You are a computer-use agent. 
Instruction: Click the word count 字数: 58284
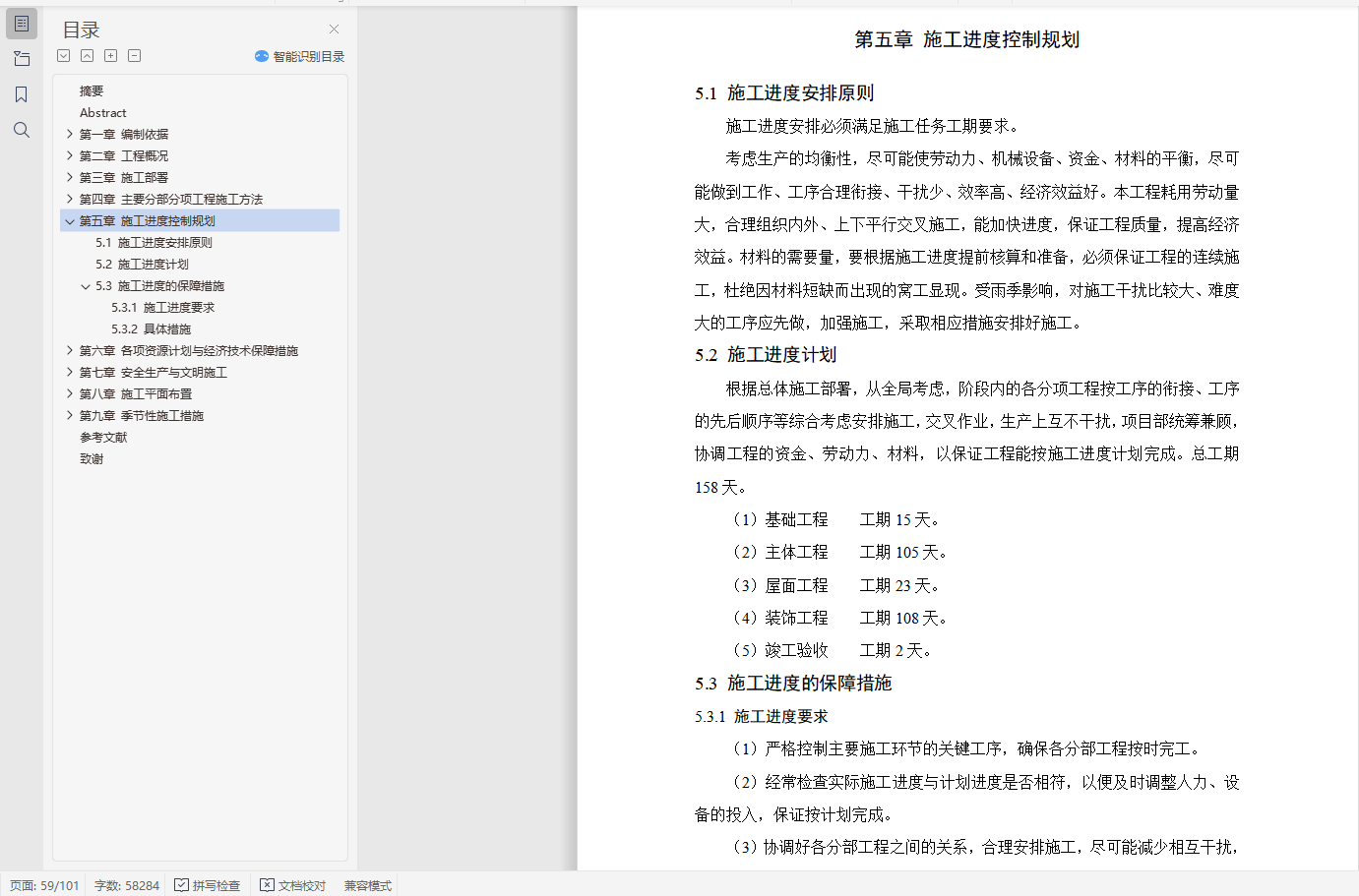click(127, 885)
